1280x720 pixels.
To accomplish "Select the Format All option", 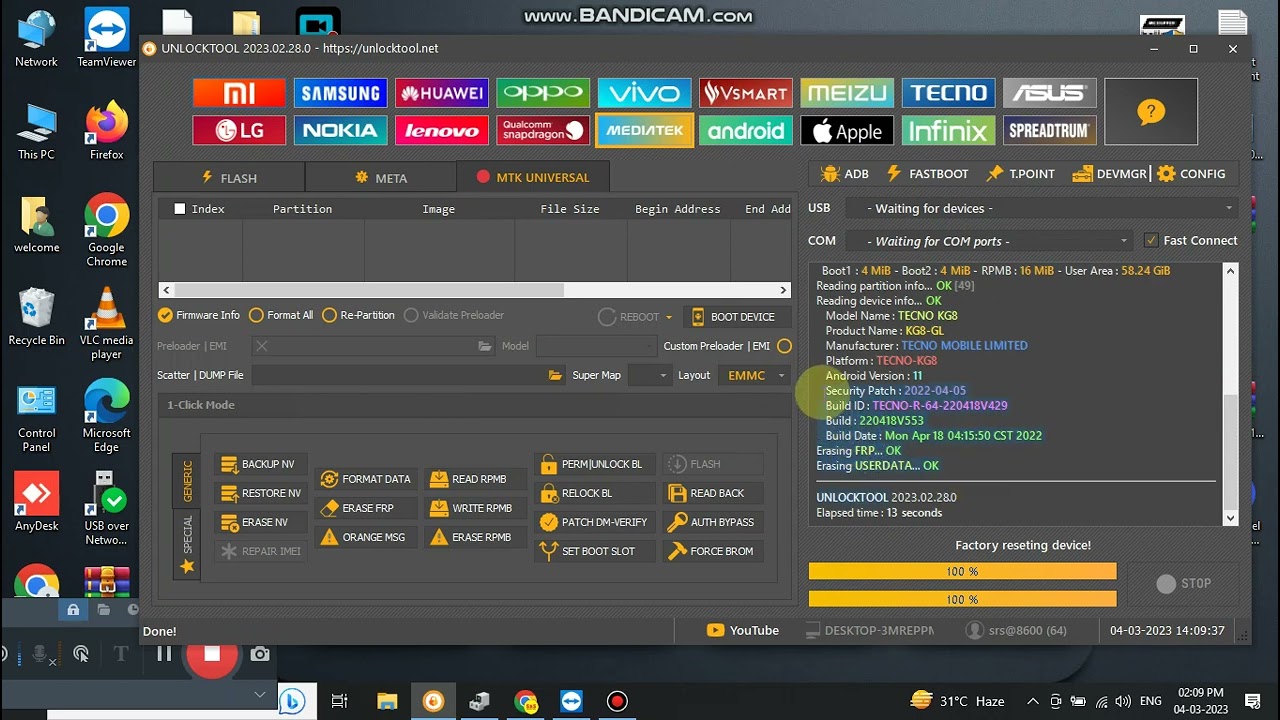I will (x=281, y=315).
